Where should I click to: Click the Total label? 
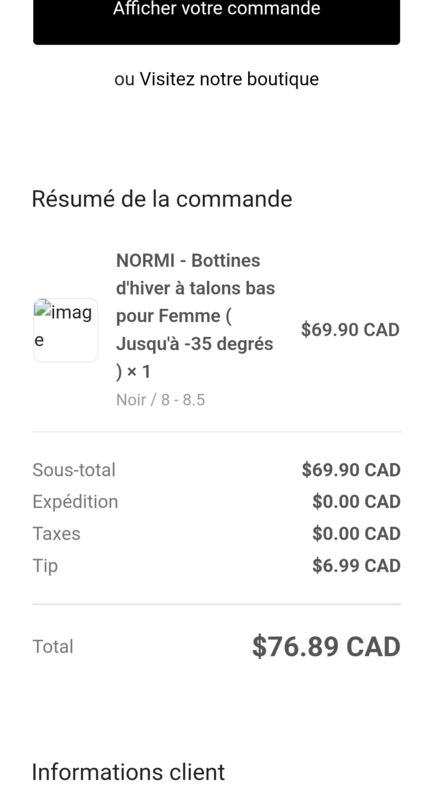[53, 646]
